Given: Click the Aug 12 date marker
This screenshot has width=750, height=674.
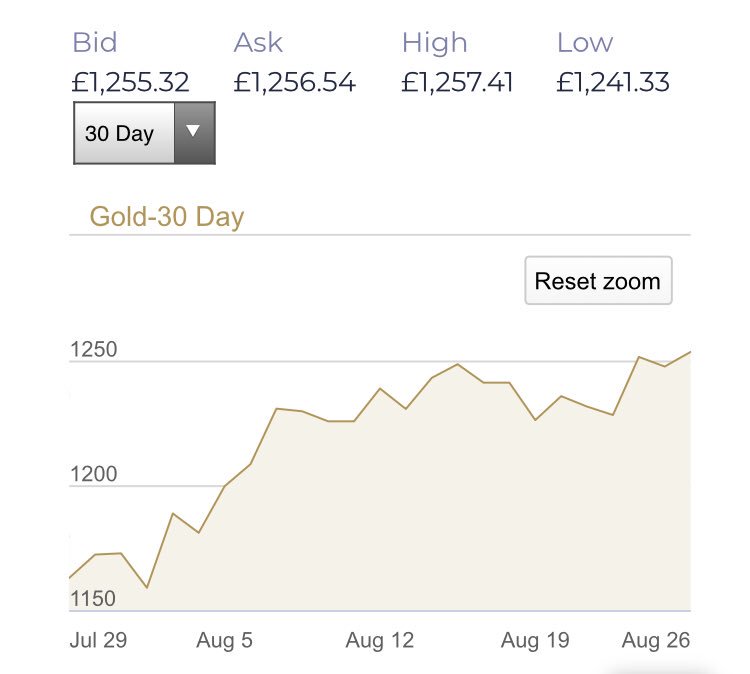Looking at the screenshot, I should (x=380, y=641).
